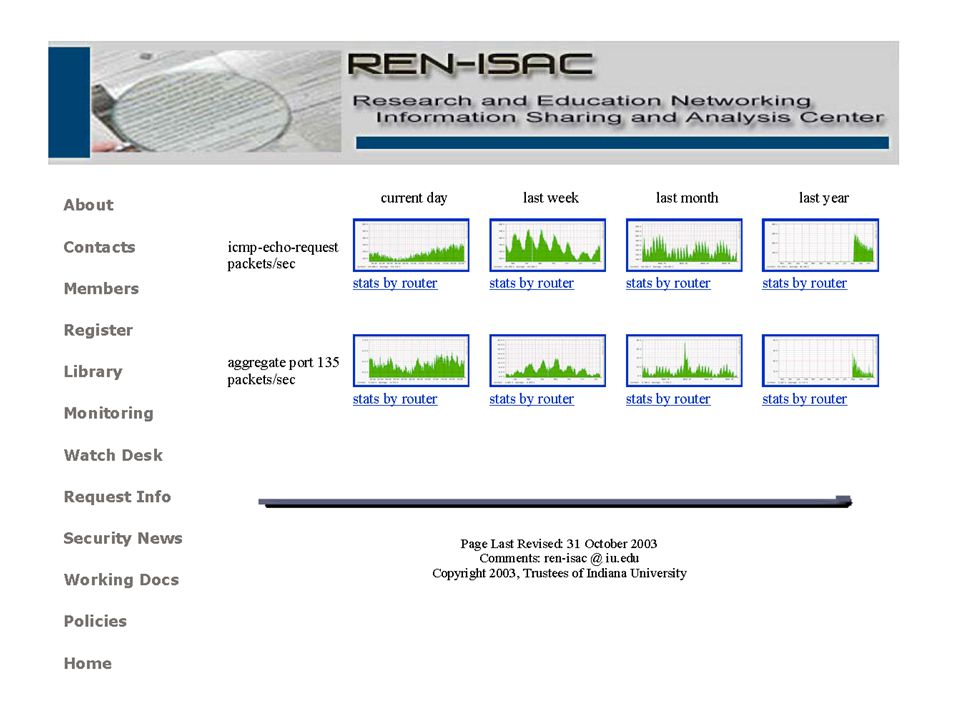
Task: Open current day port 135 graph thumbnail
Action: tap(411, 361)
